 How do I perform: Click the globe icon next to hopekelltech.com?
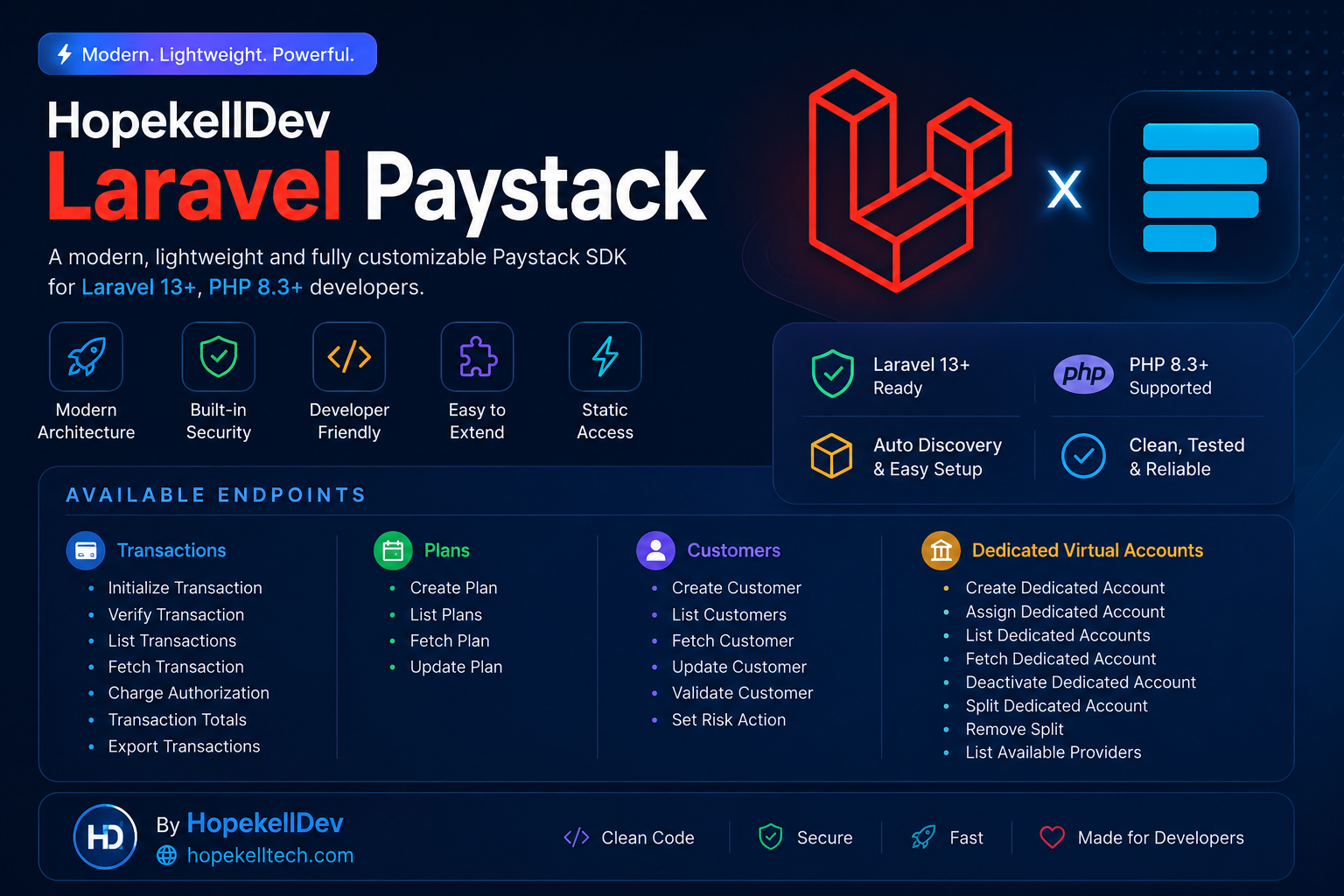tap(166, 856)
